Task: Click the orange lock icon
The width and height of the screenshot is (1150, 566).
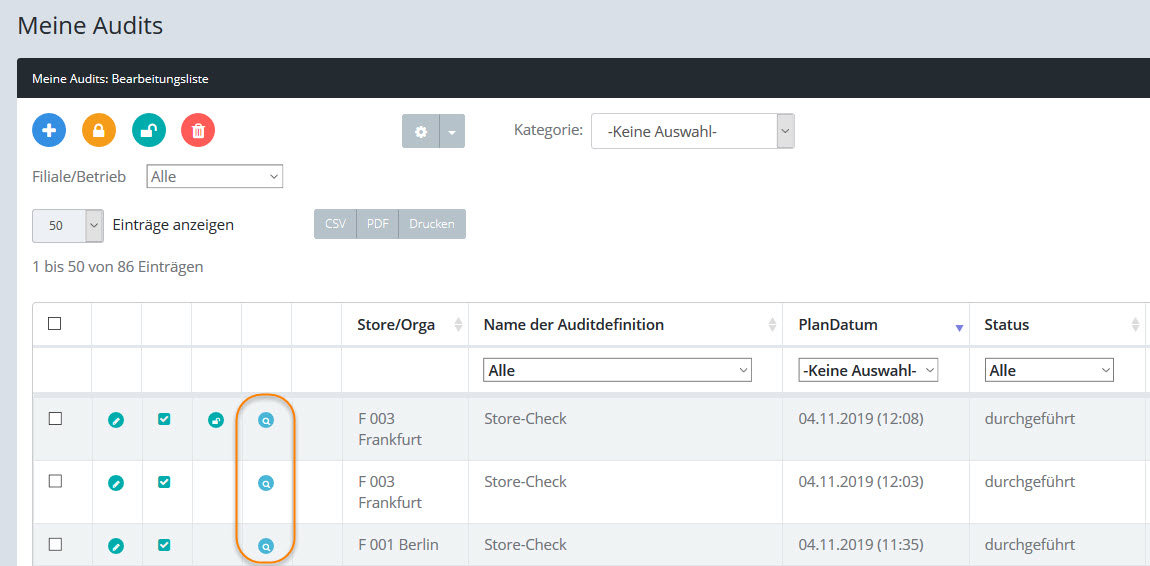Action: [x=99, y=131]
